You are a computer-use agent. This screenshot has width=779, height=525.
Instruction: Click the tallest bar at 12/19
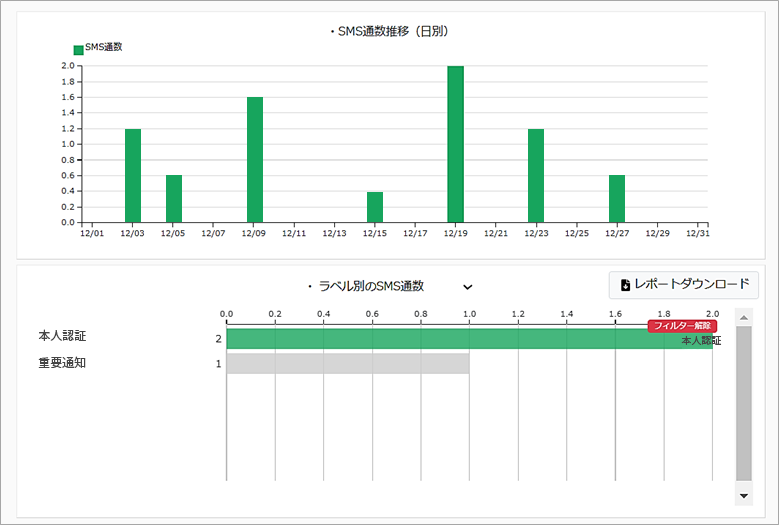pyautogui.click(x=456, y=144)
